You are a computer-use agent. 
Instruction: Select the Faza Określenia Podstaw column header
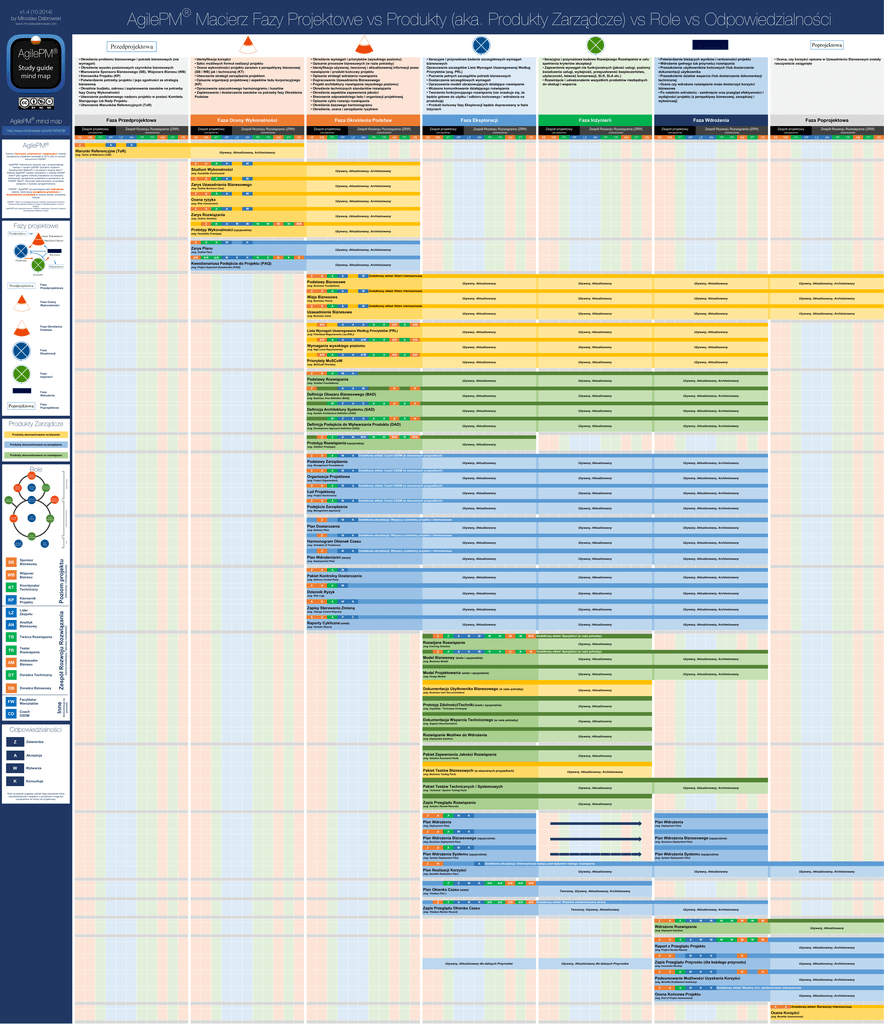(x=363, y=120)
